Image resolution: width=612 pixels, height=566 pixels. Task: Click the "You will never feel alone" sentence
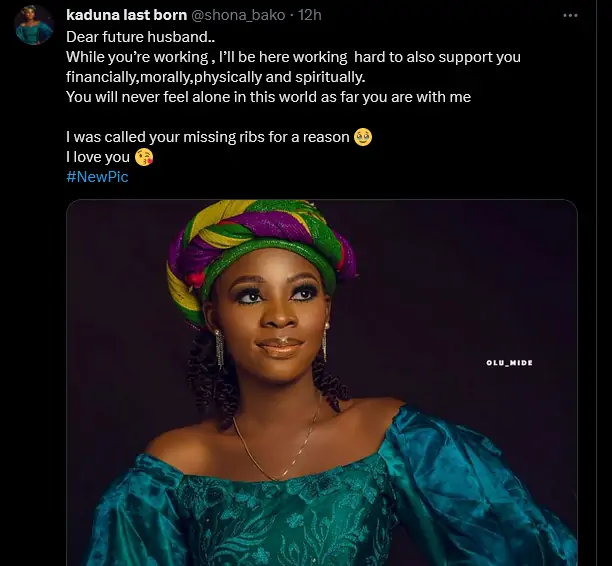pos(268,97)
